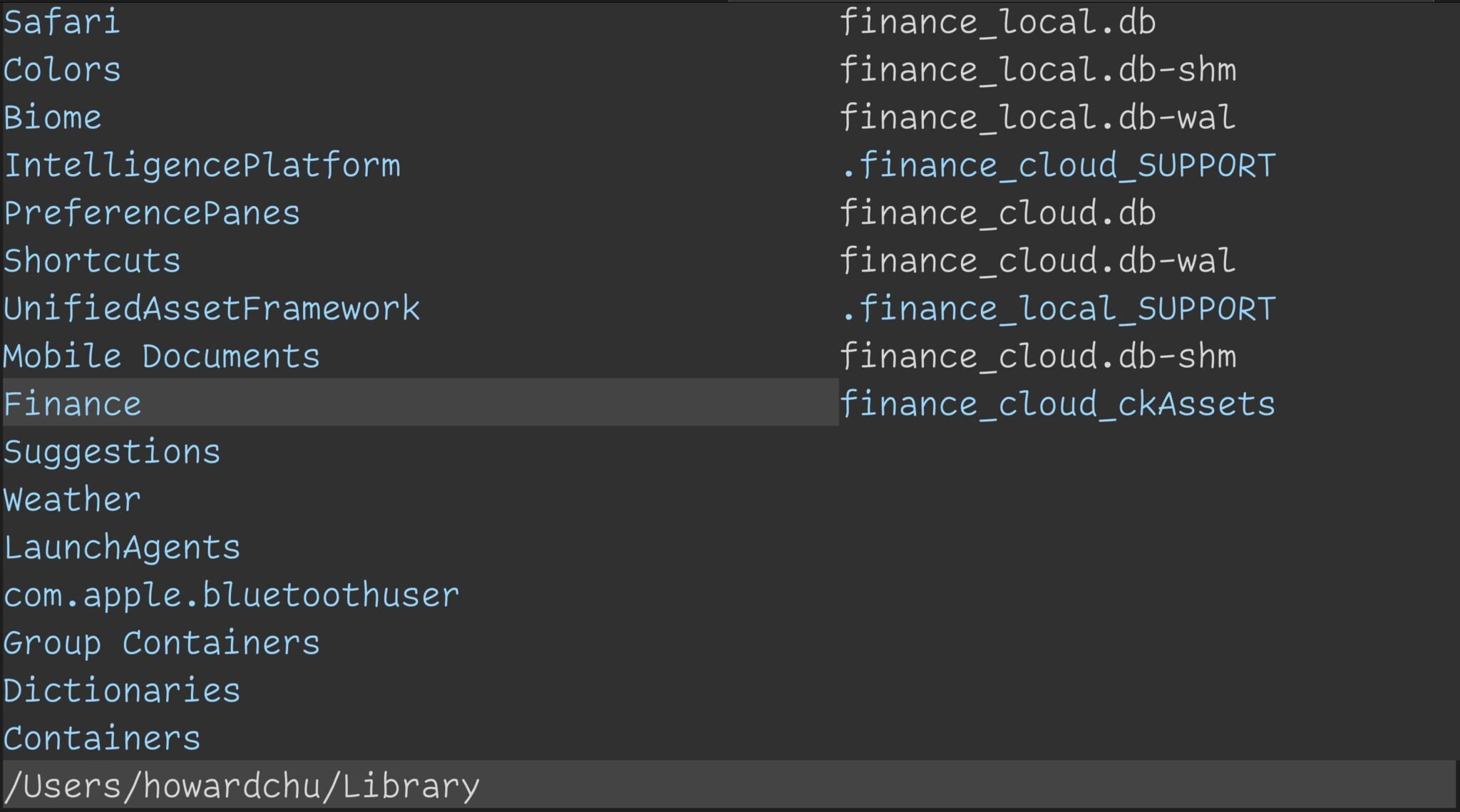The width and height of the screenshot is (1460, 812).
Task: Select the LaunchAgents folder
Action: [122, 548]
